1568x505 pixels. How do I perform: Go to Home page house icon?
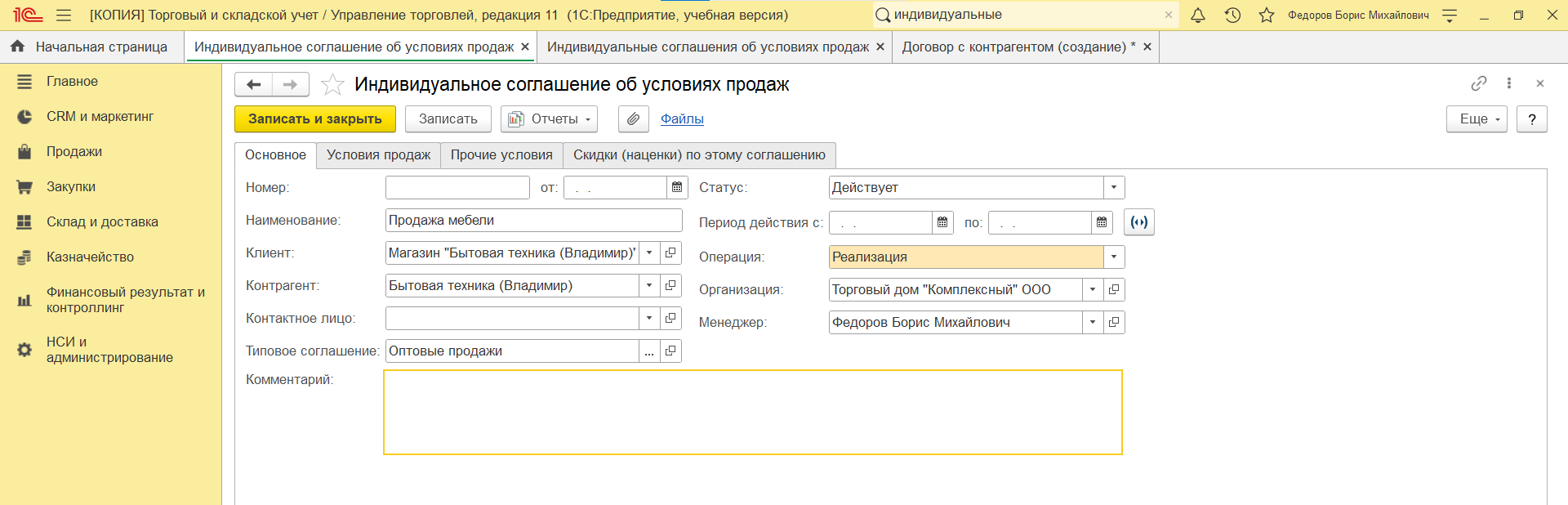click(17, 47)
